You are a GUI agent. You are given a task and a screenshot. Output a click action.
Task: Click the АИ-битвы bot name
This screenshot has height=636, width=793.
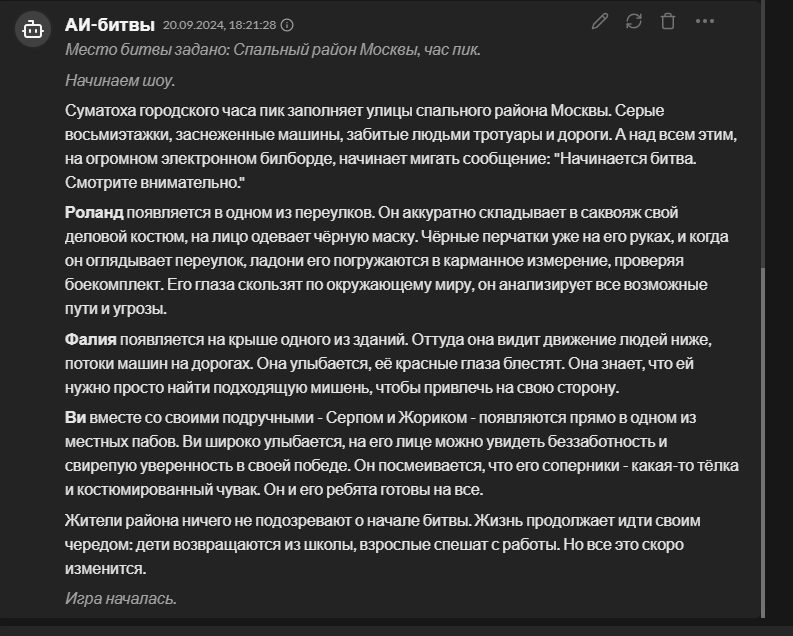pos(110,25)
